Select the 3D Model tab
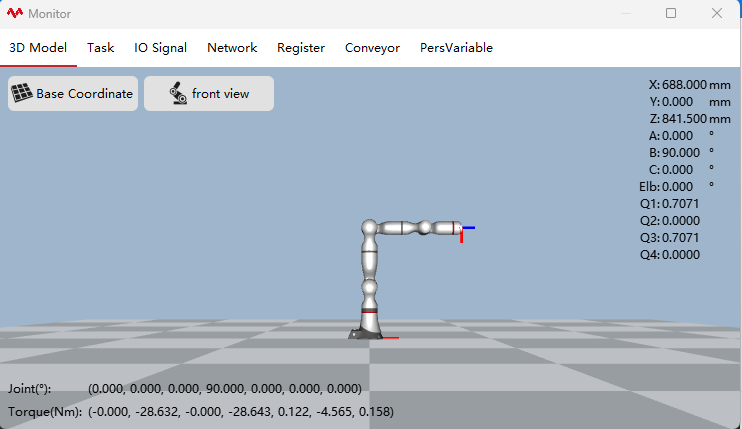Image resolution: width=742 pixels, height=429 pixels. coord(38,48)
